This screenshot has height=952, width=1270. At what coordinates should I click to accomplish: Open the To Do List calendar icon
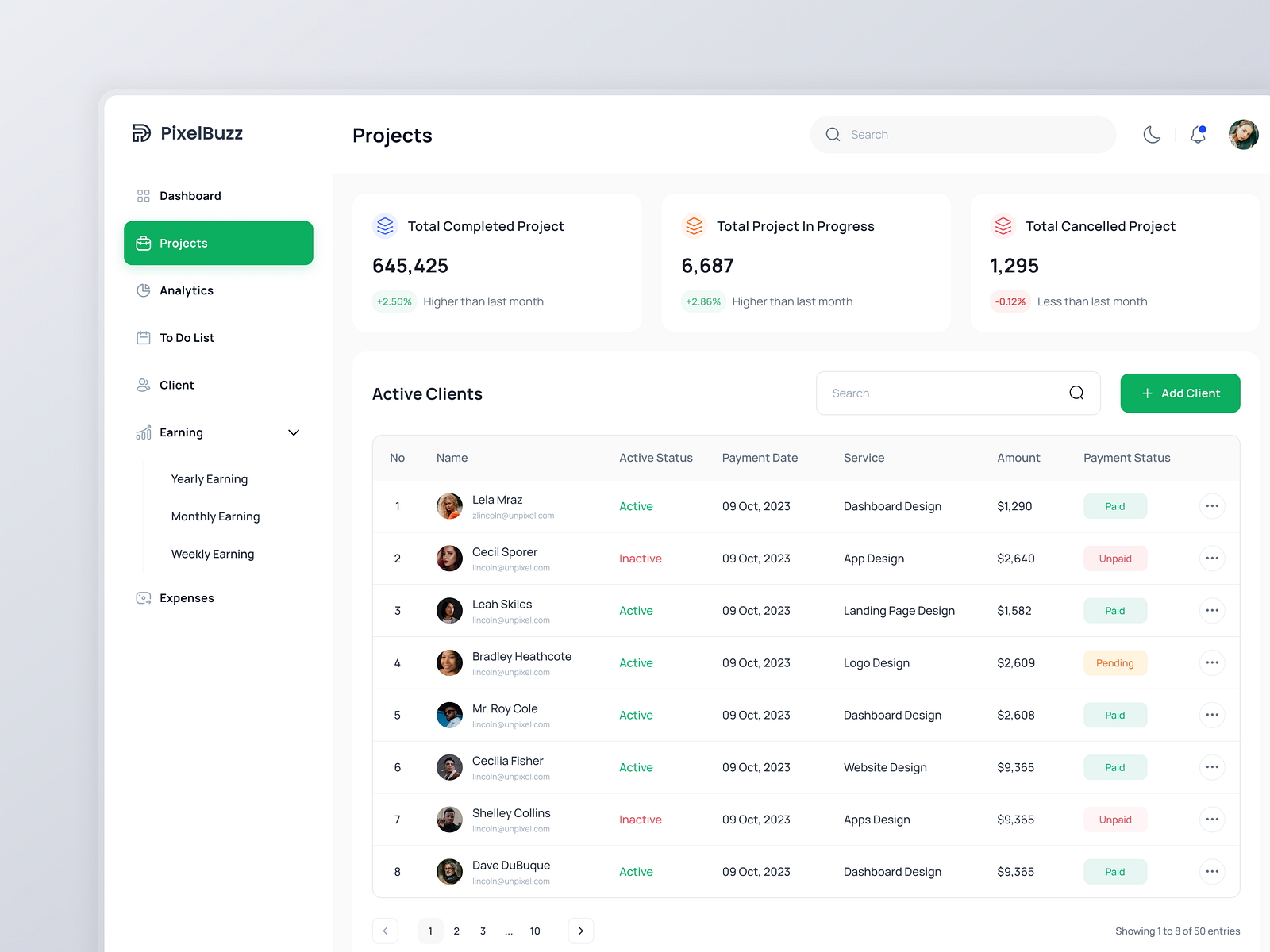144,337
